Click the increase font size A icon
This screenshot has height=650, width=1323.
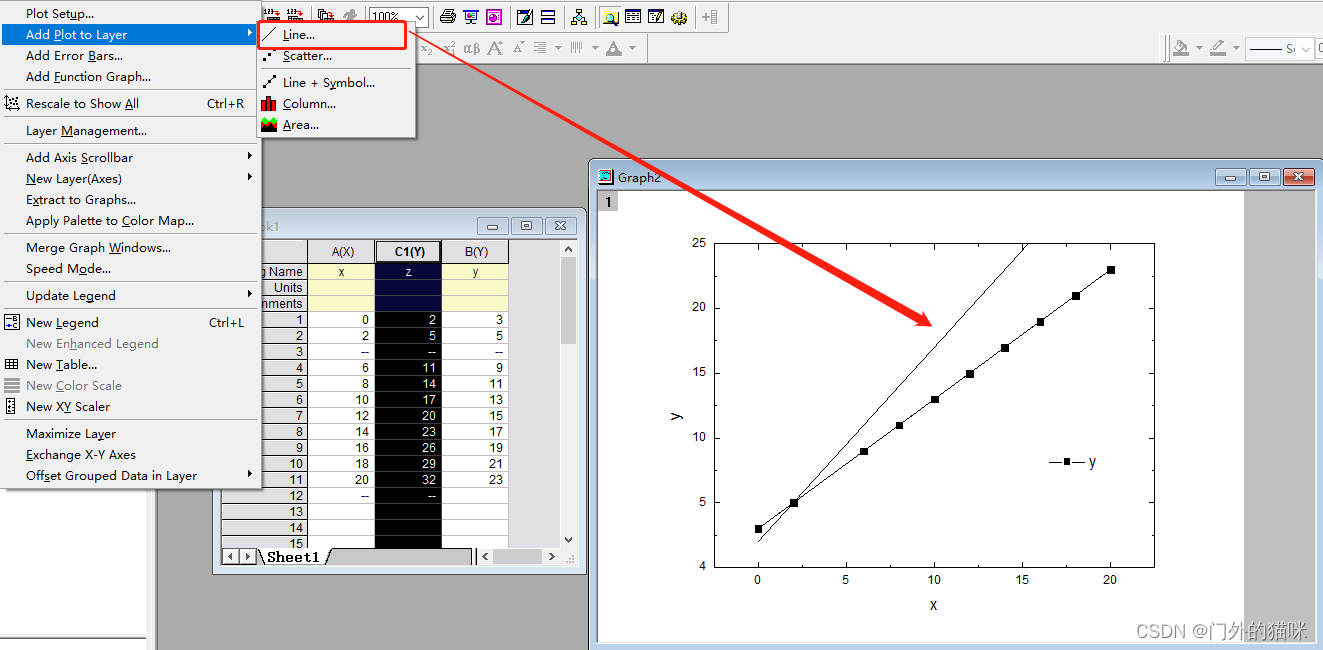coord(495,48)
